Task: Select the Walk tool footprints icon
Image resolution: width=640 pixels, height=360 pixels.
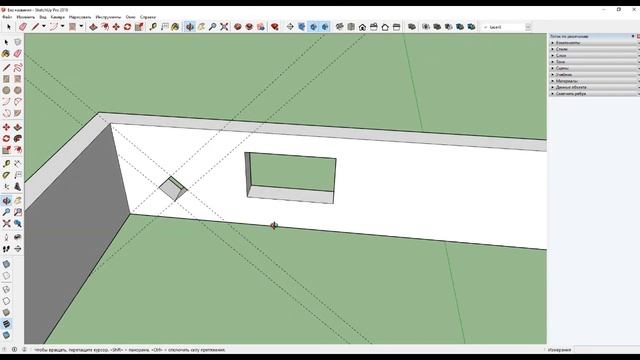Action: tap(6, 249)
